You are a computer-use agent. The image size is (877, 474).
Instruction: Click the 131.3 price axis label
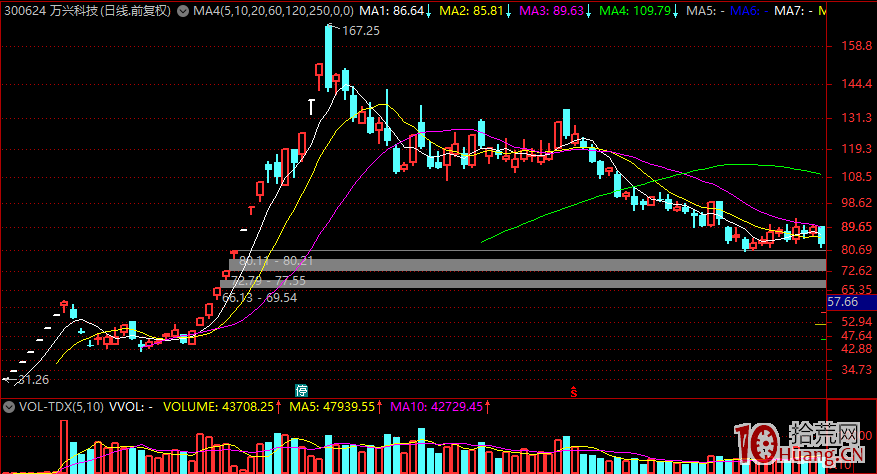coord(856,118)
